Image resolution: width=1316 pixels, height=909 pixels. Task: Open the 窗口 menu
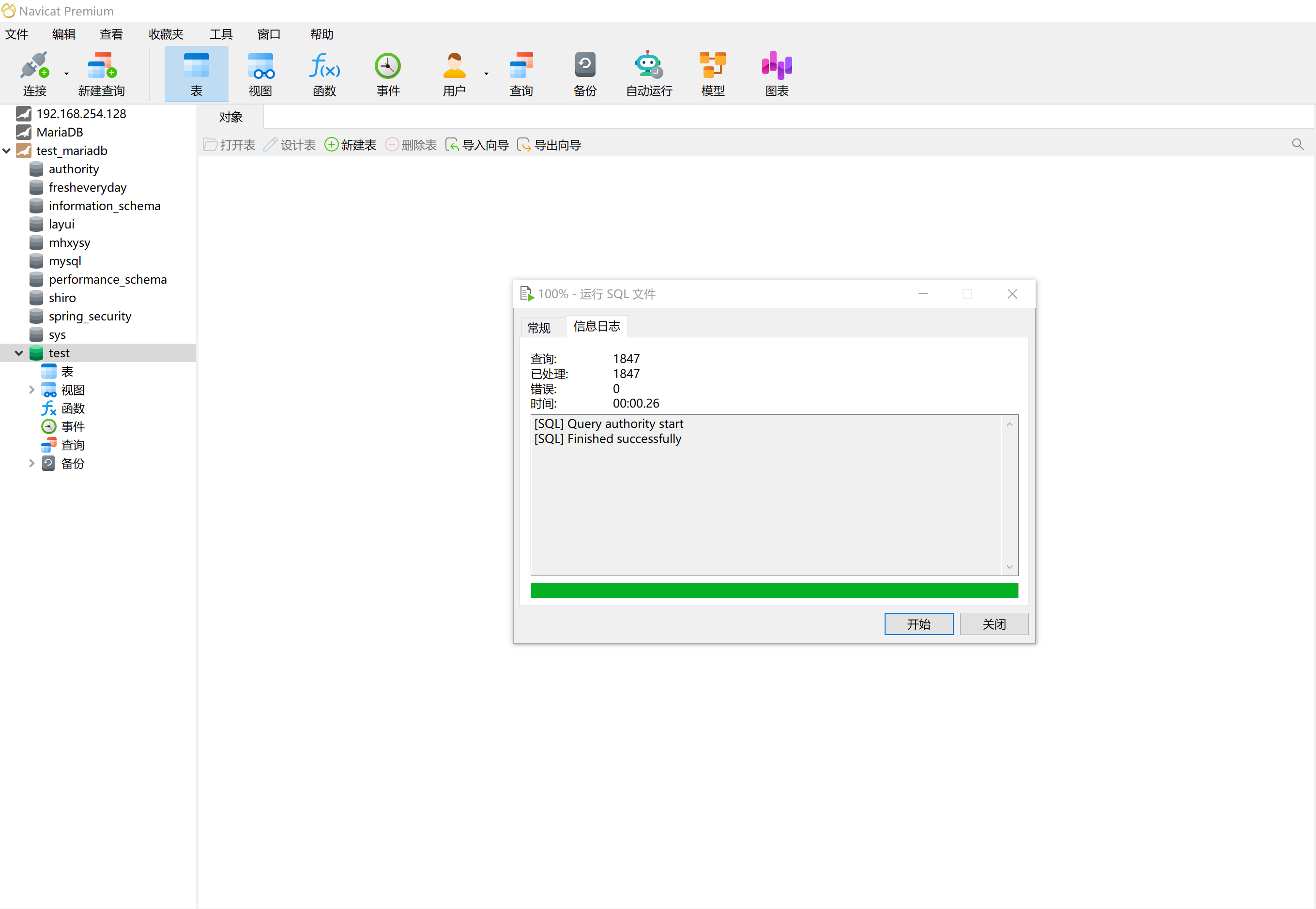269,34
